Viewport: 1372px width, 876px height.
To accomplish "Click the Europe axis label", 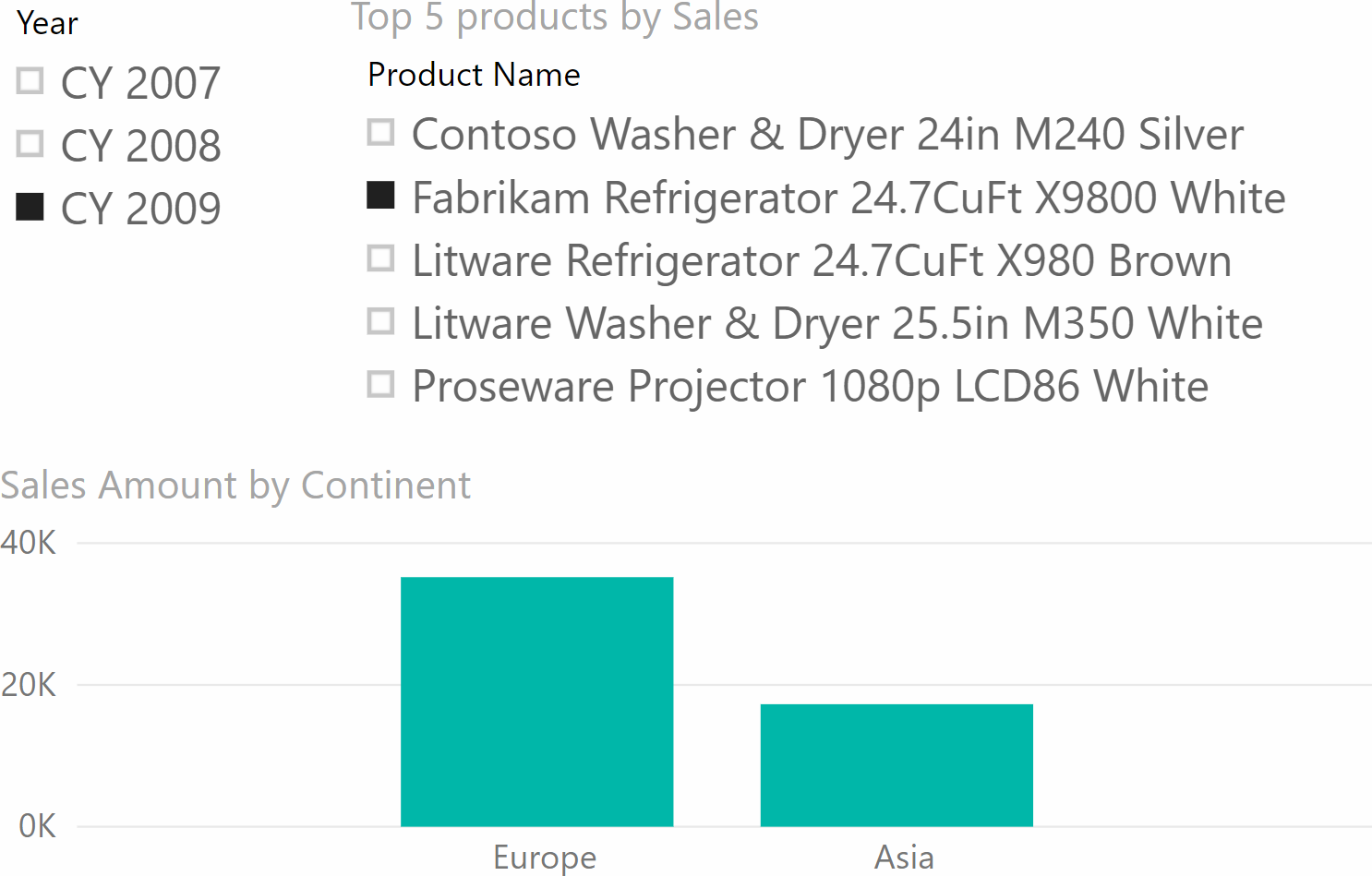I will tap(545, 857).
